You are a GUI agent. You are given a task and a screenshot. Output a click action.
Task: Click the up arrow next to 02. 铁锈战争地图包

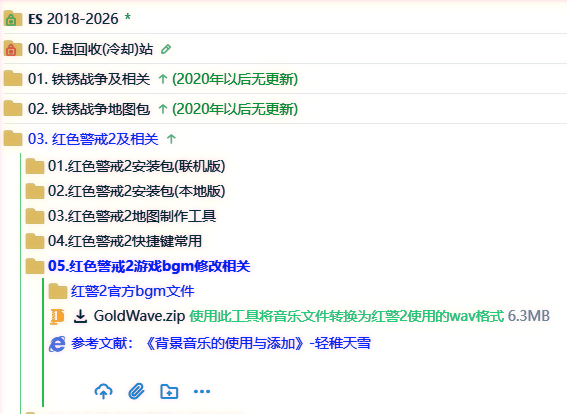(x=163, y=109)
